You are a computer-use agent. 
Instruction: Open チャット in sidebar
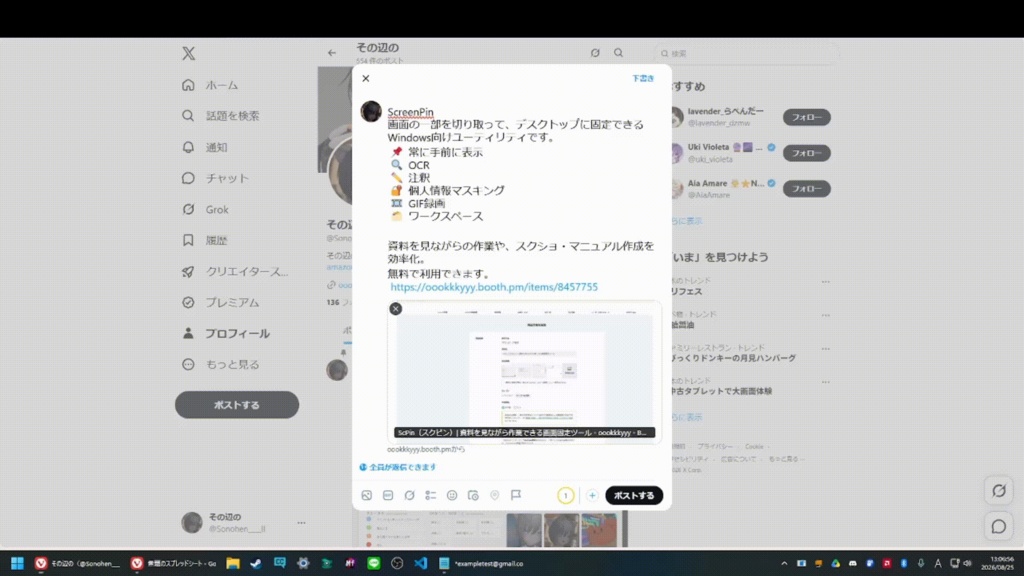[x=216, y=178]
